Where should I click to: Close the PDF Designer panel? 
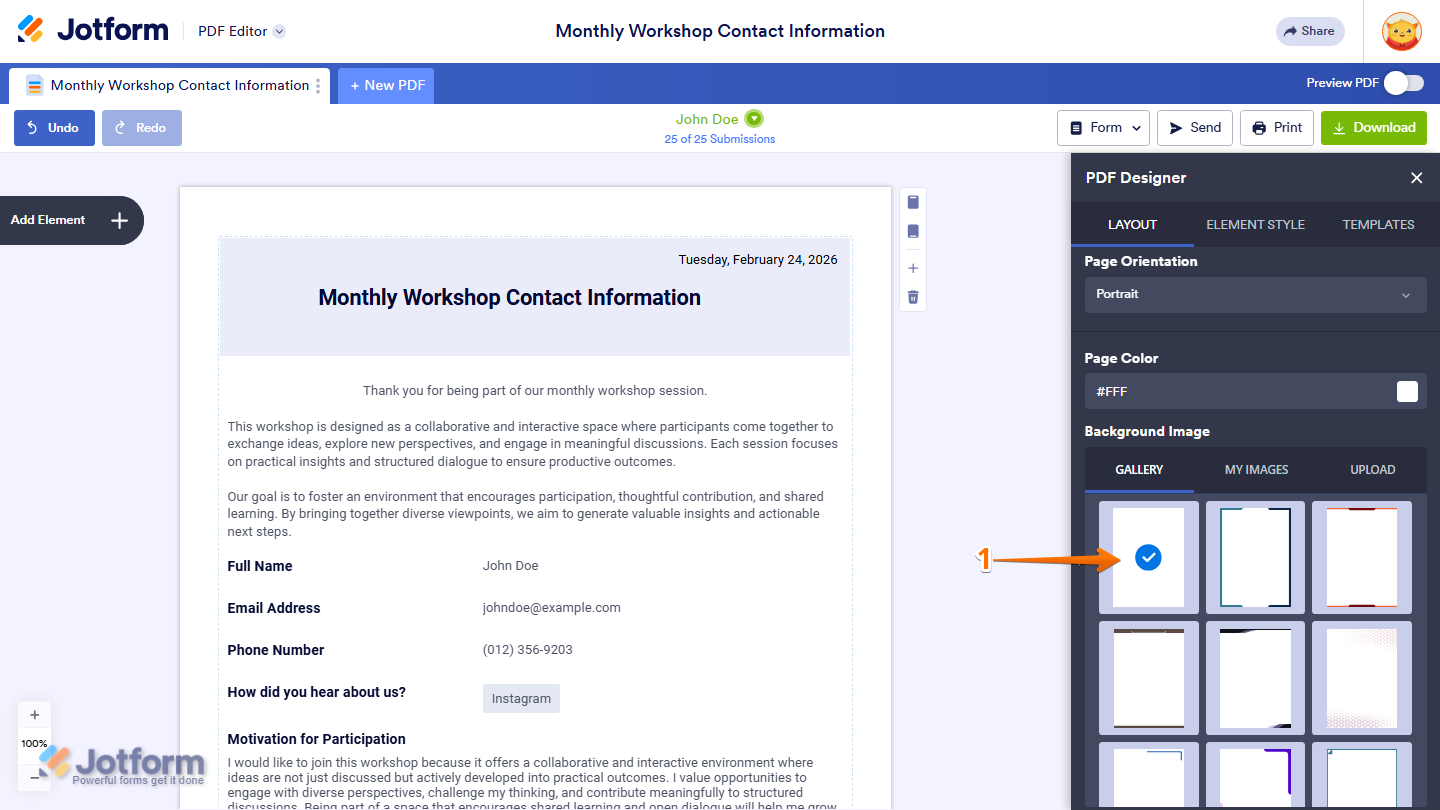coord(1416,178)
